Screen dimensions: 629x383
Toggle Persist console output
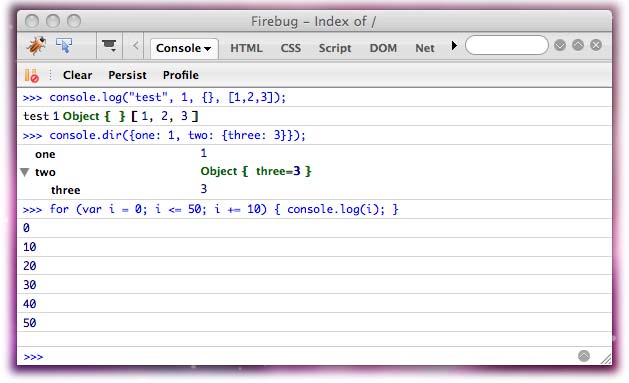point(127,75)
